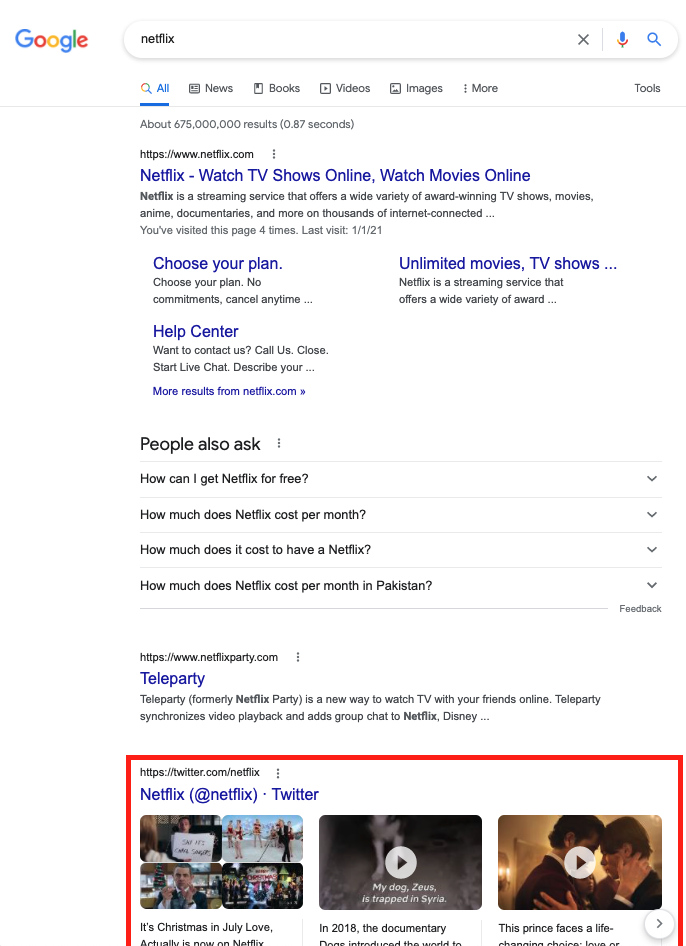Click About 675,000,000 results text
The height and width of the screenshot is (946, 686).
247,124
